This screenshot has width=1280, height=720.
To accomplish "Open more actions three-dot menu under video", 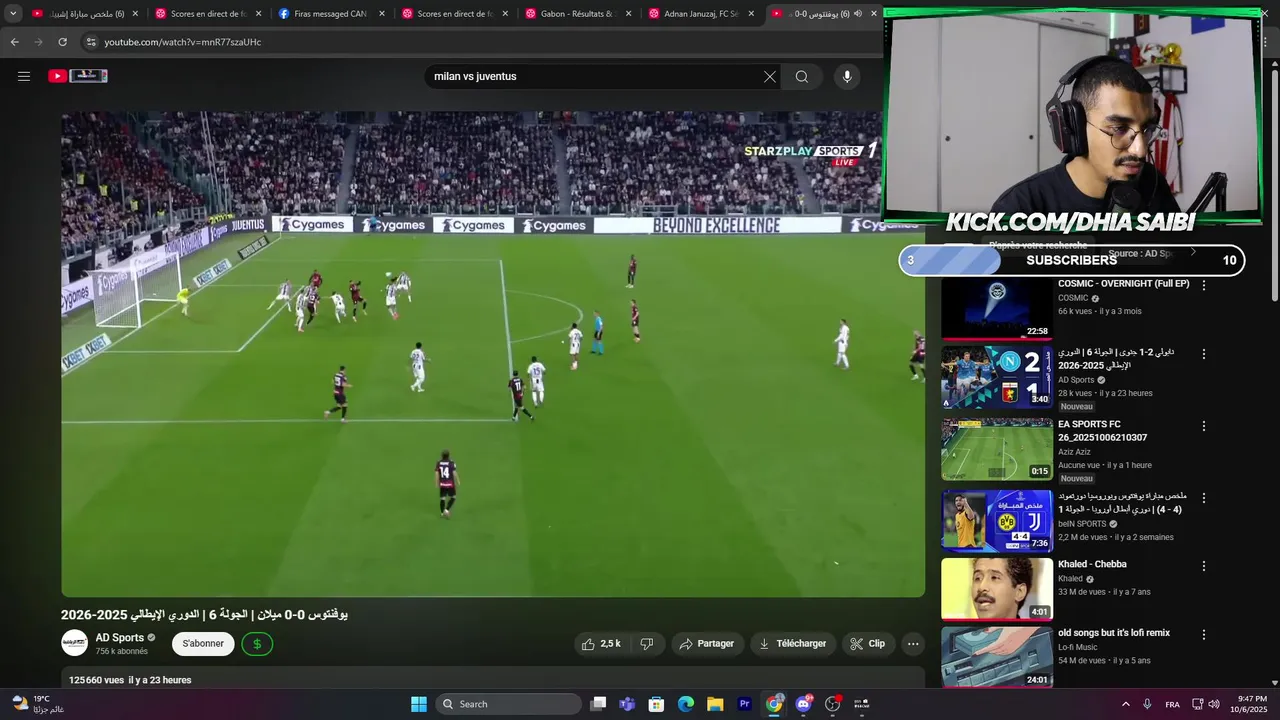I will [x=913, y=644].
